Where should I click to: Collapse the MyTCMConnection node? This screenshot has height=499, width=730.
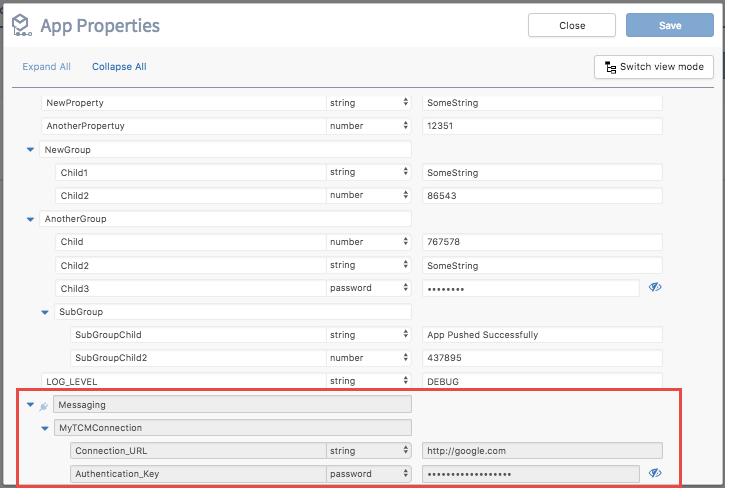[x=45, y=428]
